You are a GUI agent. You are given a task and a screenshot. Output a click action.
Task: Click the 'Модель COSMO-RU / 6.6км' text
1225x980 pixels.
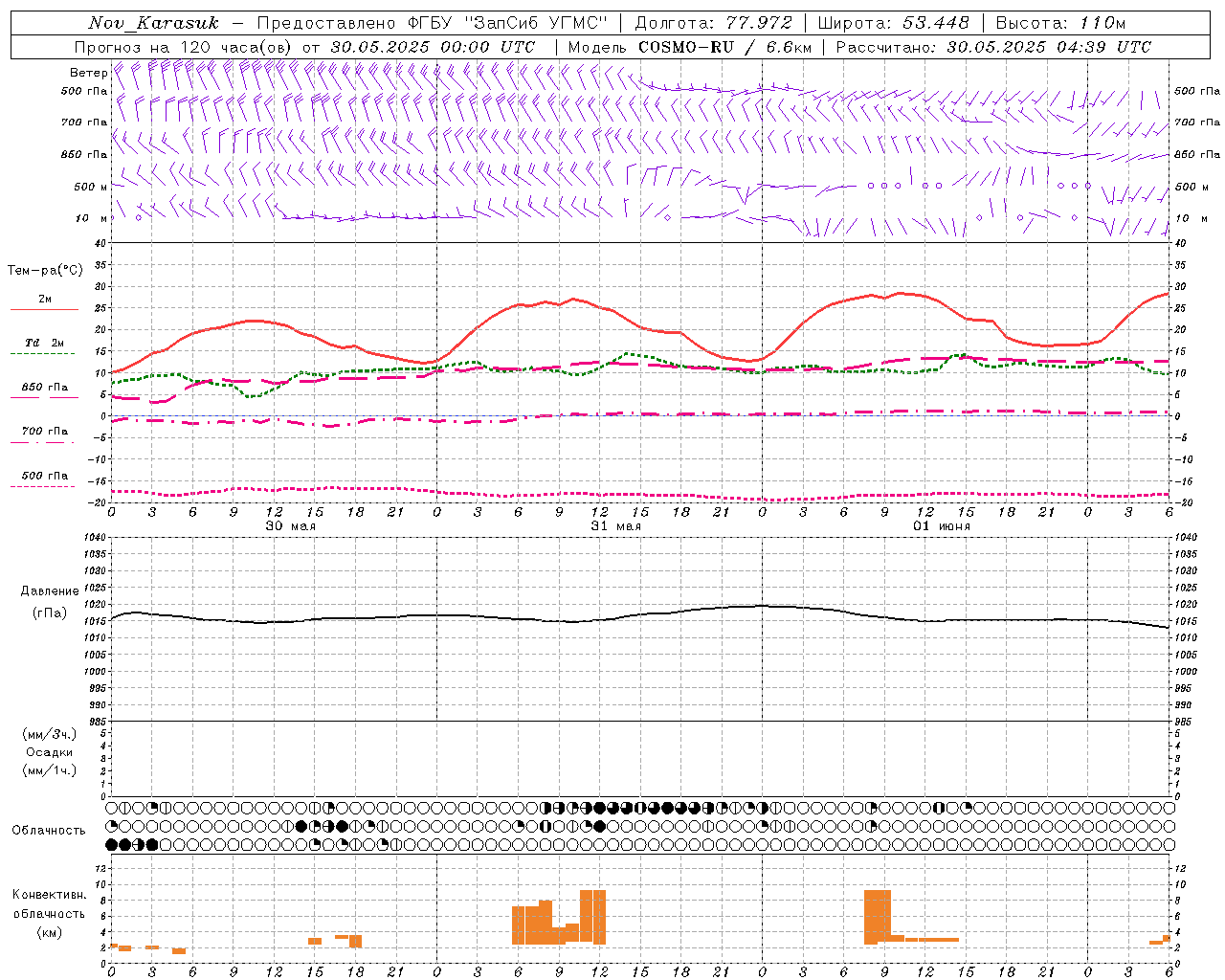tap(689, 47)
